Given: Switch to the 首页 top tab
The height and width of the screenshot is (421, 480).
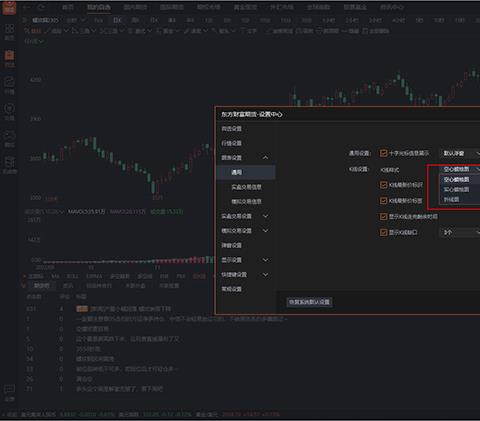Looking at the screenshot, I should 68,7.
